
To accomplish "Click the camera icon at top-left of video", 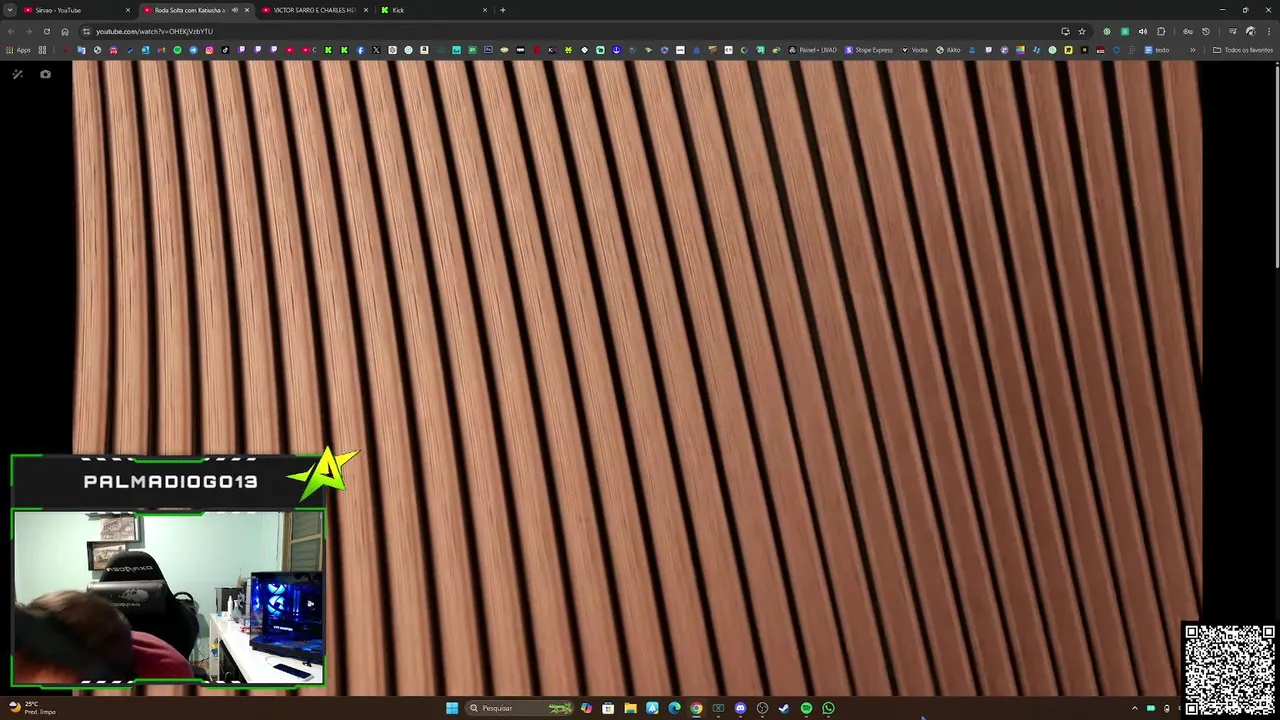I will coord(45,74).
